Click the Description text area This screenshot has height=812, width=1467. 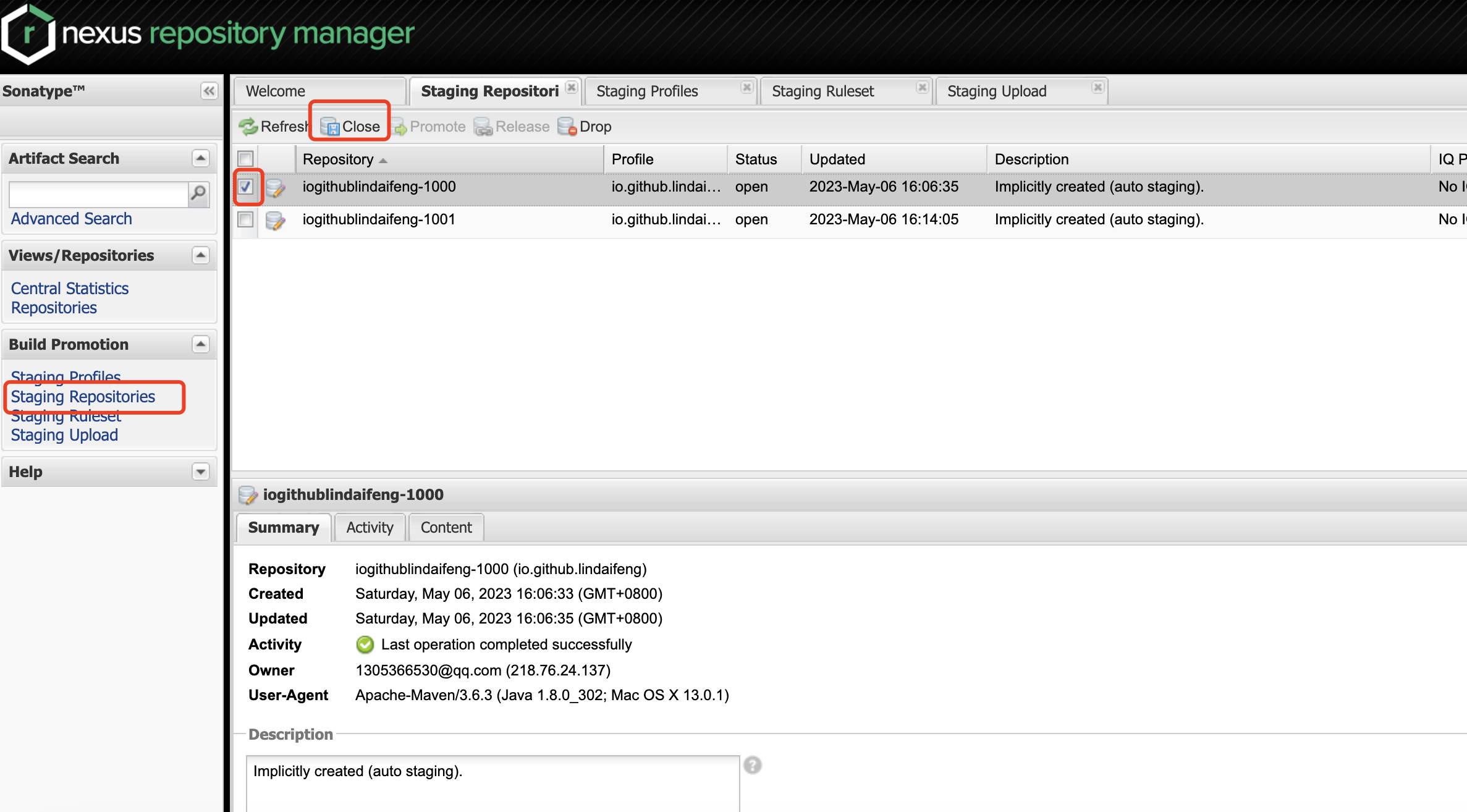click(x=493, y=784)
